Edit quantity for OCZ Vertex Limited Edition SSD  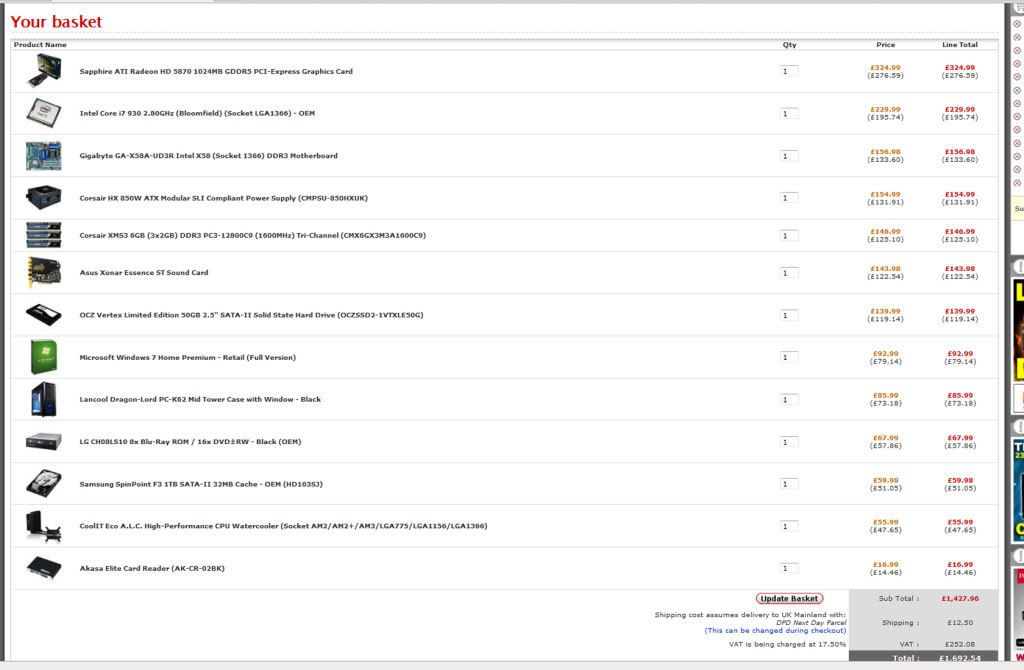point(789,315)
